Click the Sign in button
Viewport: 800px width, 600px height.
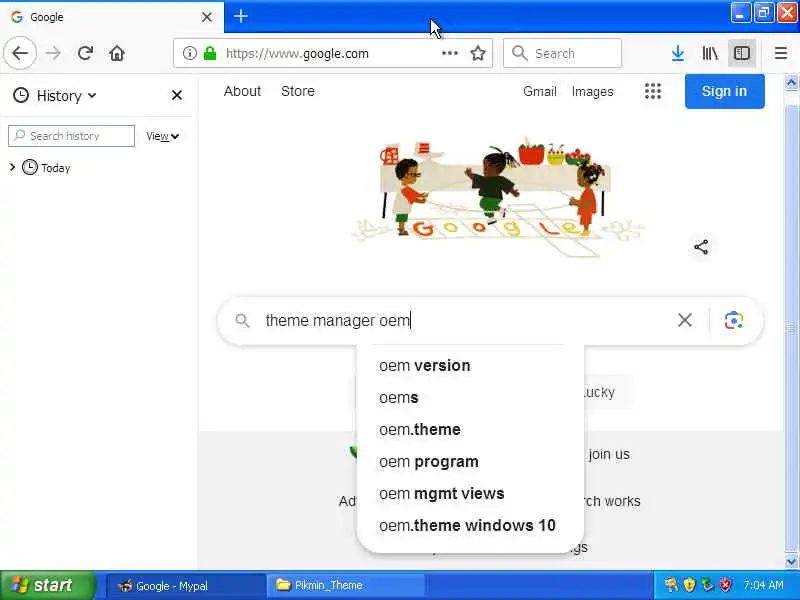(x=724, y=91)
